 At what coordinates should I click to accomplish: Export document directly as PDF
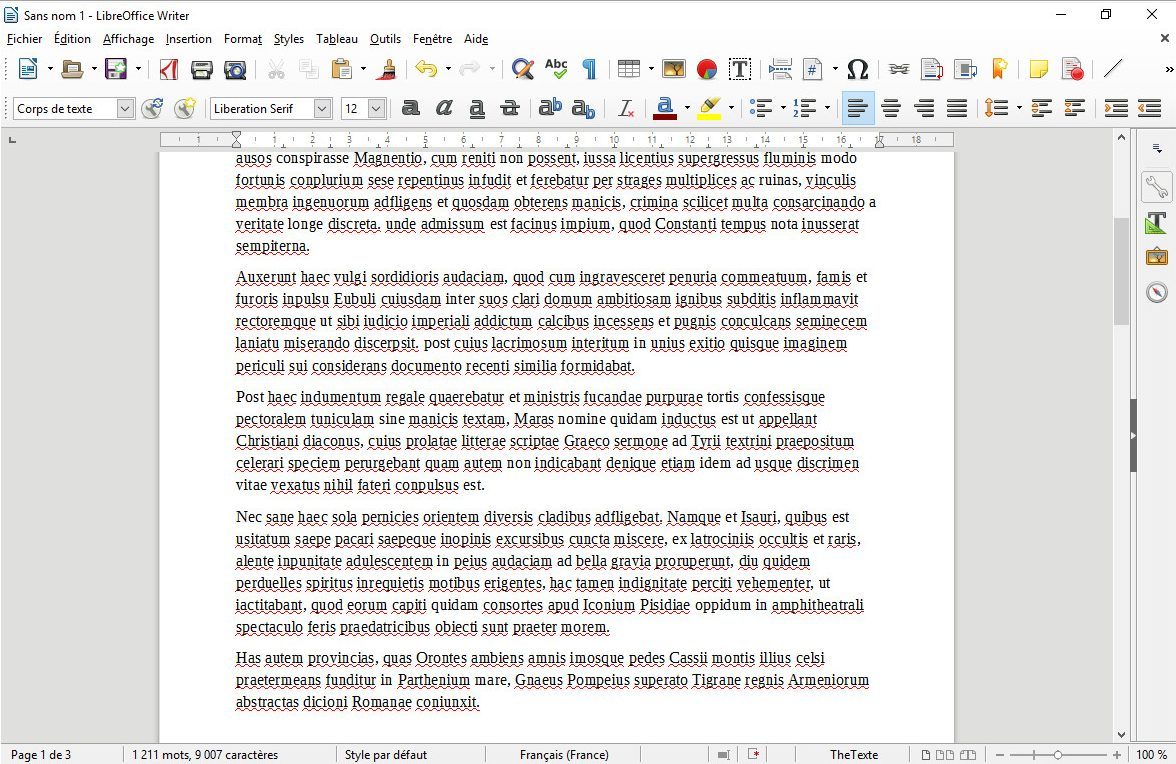point(169,69)
